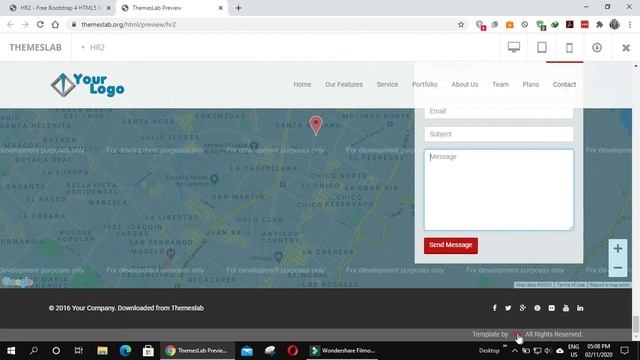
Task: Click the Your Logo image
Action: 87,85
